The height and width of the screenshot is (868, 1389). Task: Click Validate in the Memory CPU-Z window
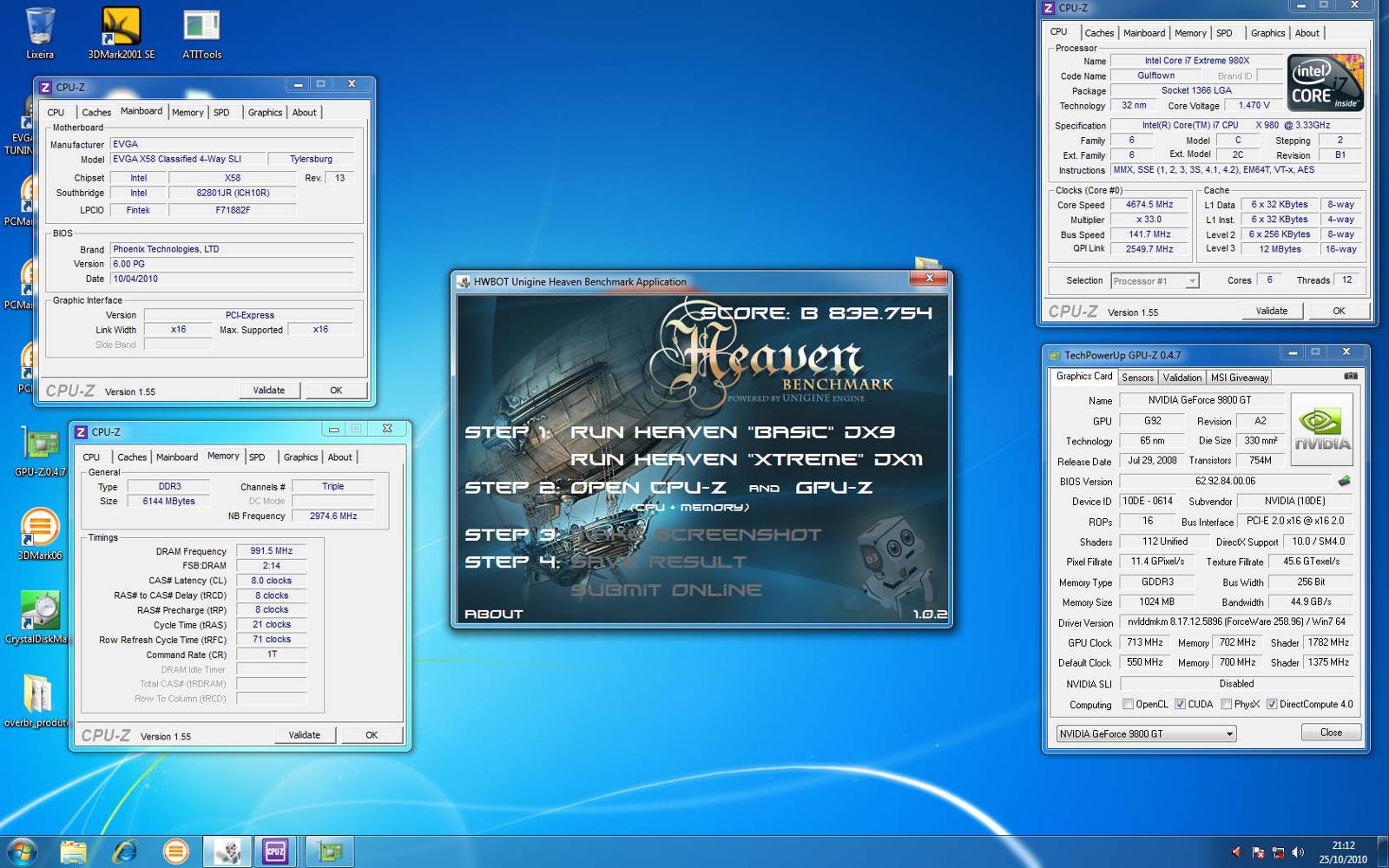pyautogui.click(x=305, y=735)
